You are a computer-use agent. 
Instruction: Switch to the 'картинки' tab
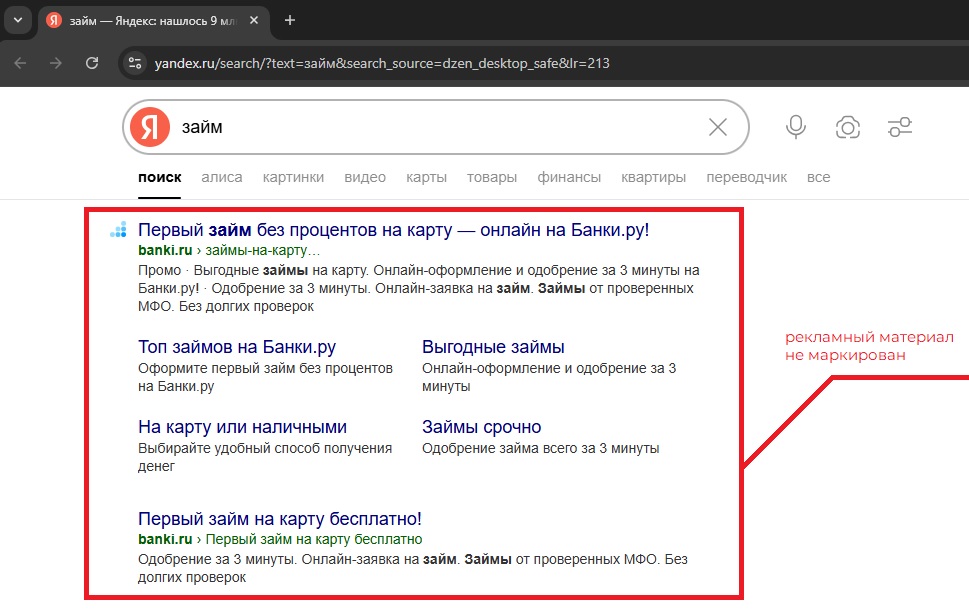coord(293,177)
